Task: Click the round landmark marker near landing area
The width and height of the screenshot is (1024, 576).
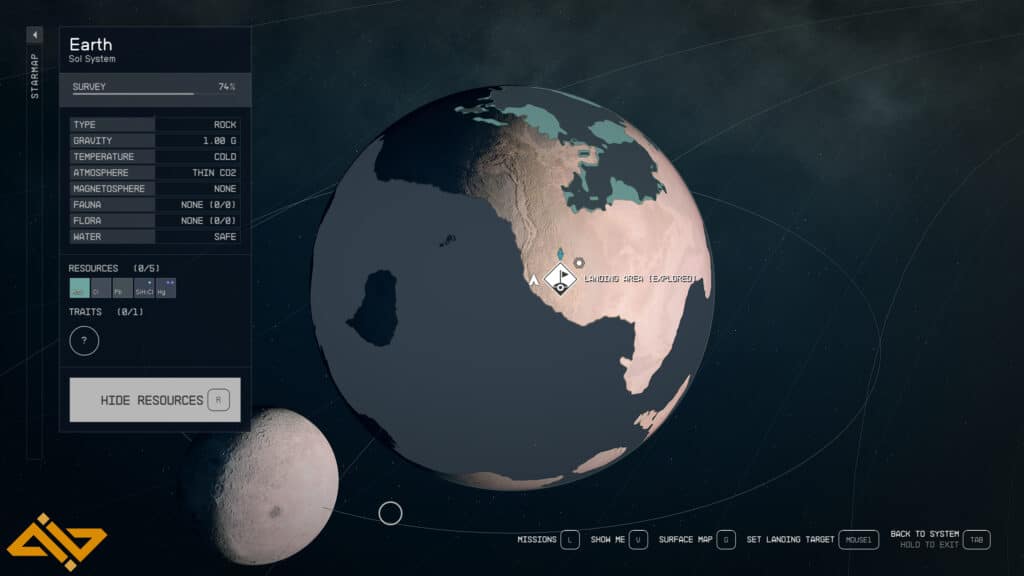Action: (579, 263)
